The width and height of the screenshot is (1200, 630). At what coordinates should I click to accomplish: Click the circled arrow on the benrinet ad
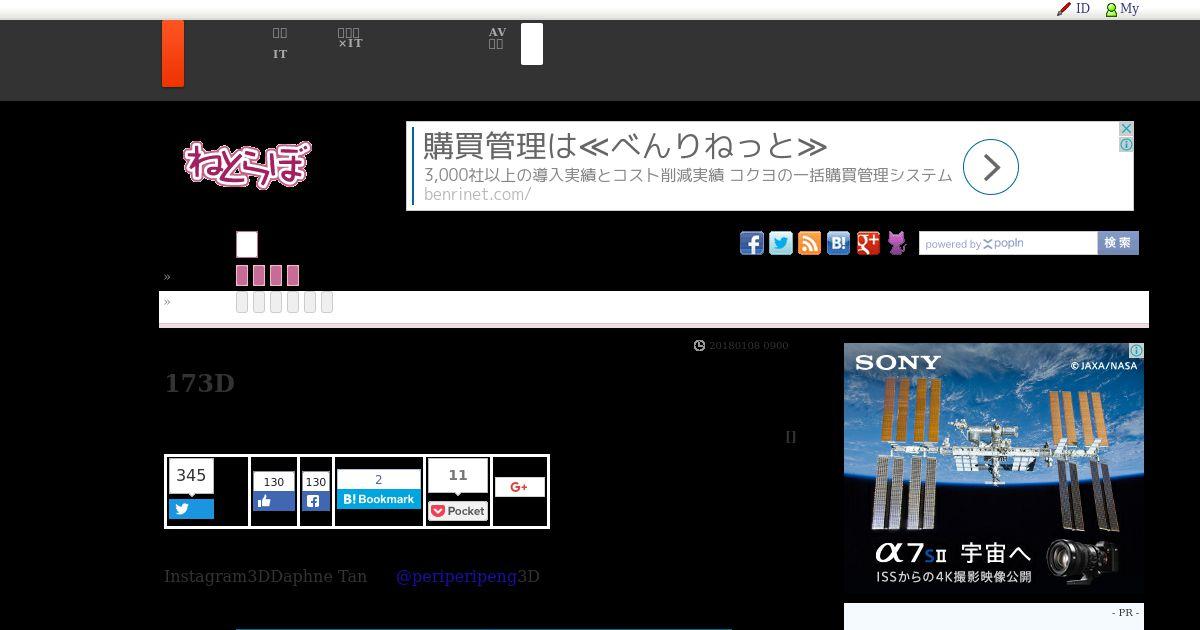click(x=991, y=167)
